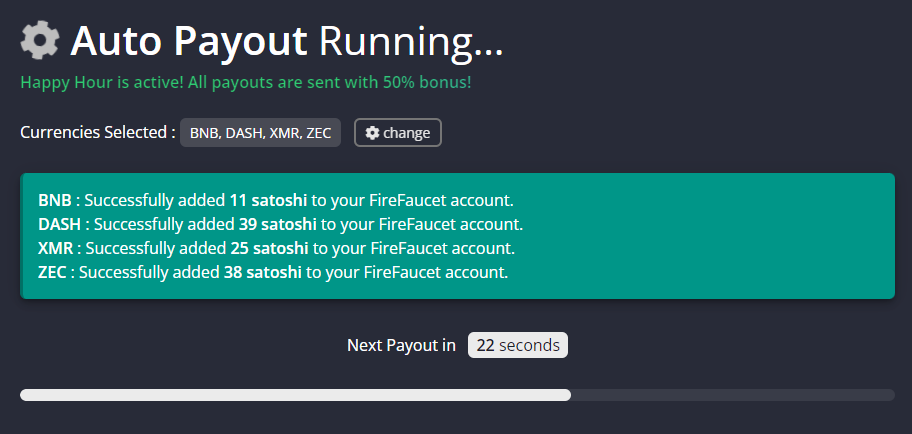
Task: Click the small gear icon in change button
Action: [372, 133]
